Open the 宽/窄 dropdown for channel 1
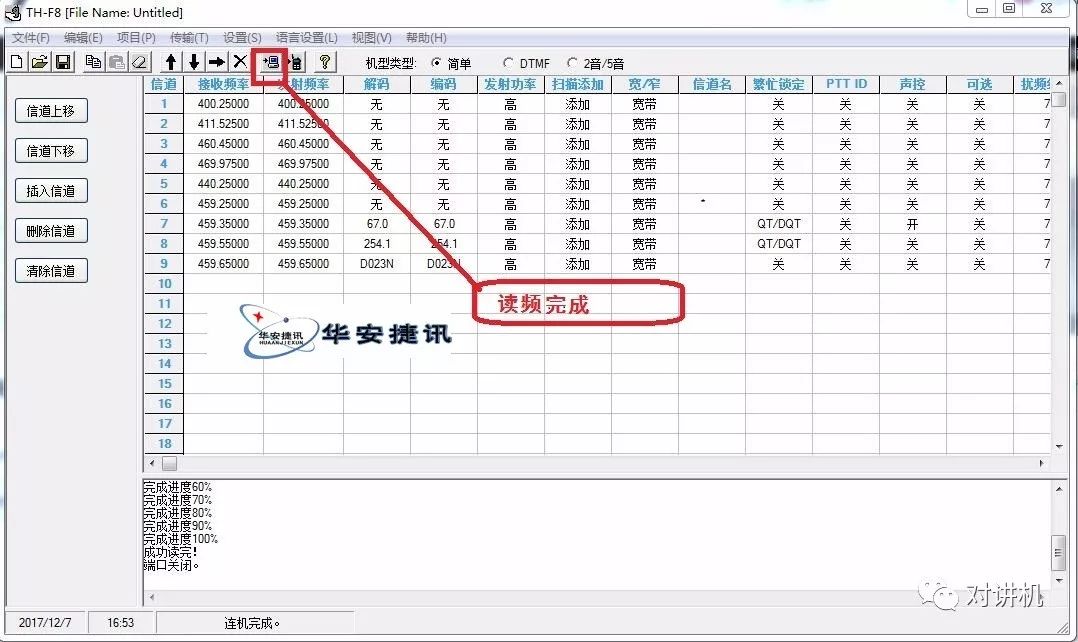The width and height of the screenshot is (1078, 642). point(643,103)
